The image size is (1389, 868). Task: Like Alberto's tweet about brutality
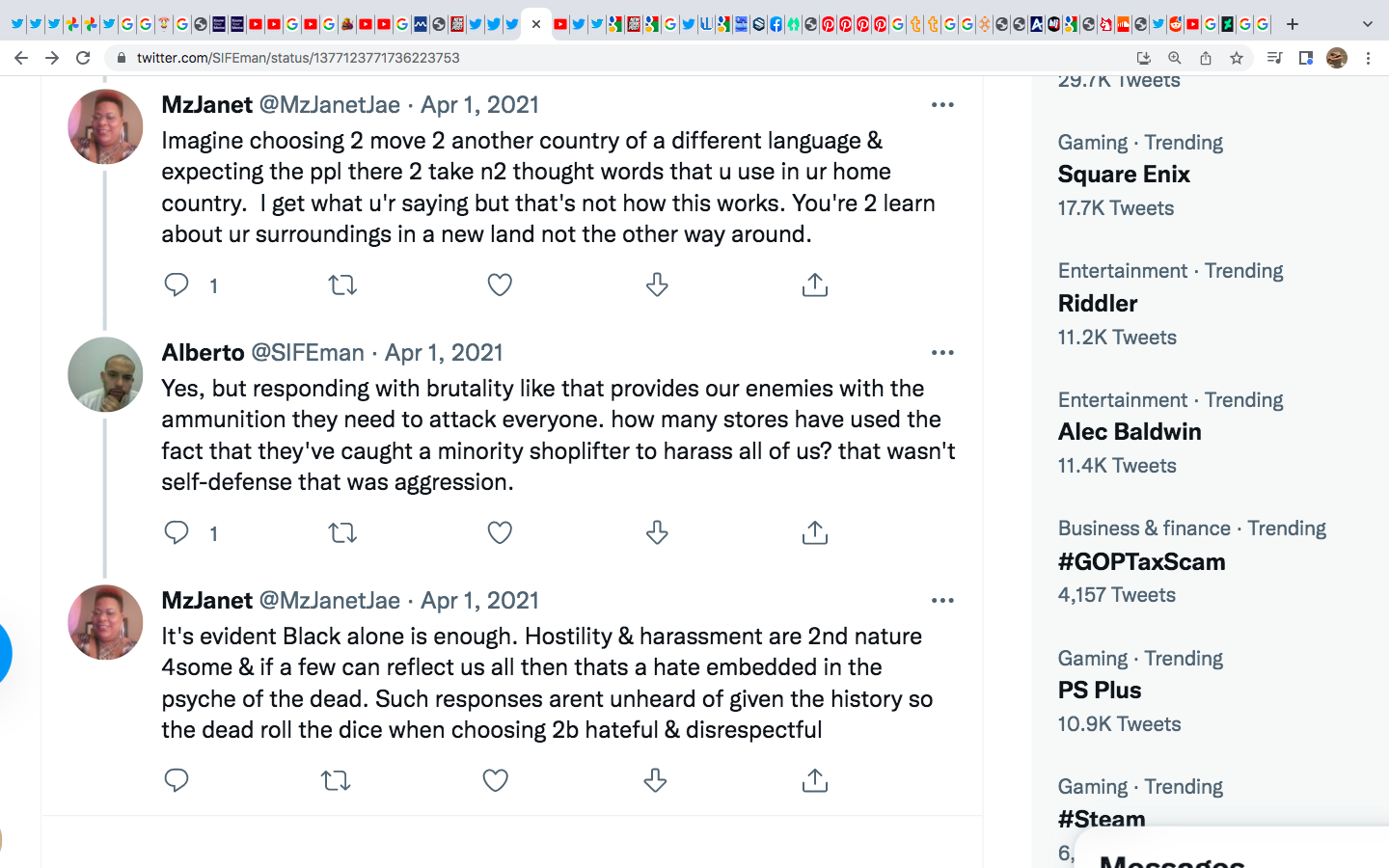click(x=500, y=532)
